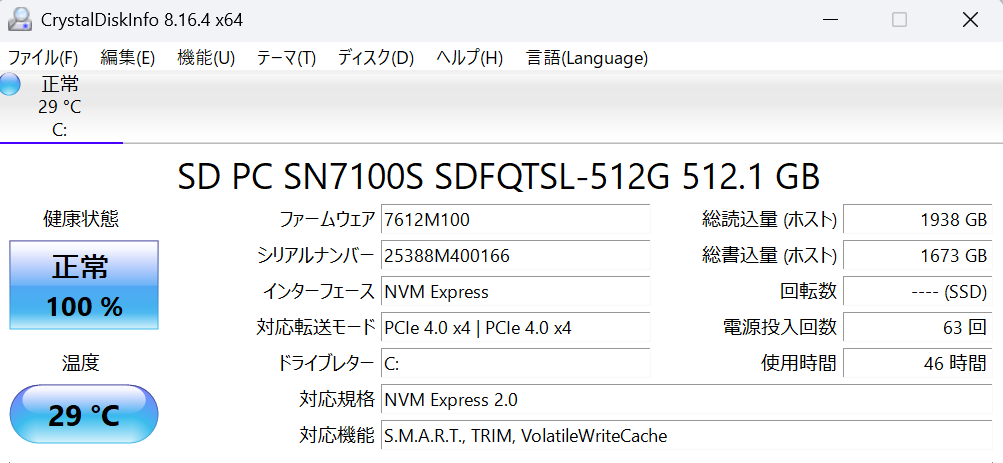Click the interface field showing NVM Express

[515, 292]
